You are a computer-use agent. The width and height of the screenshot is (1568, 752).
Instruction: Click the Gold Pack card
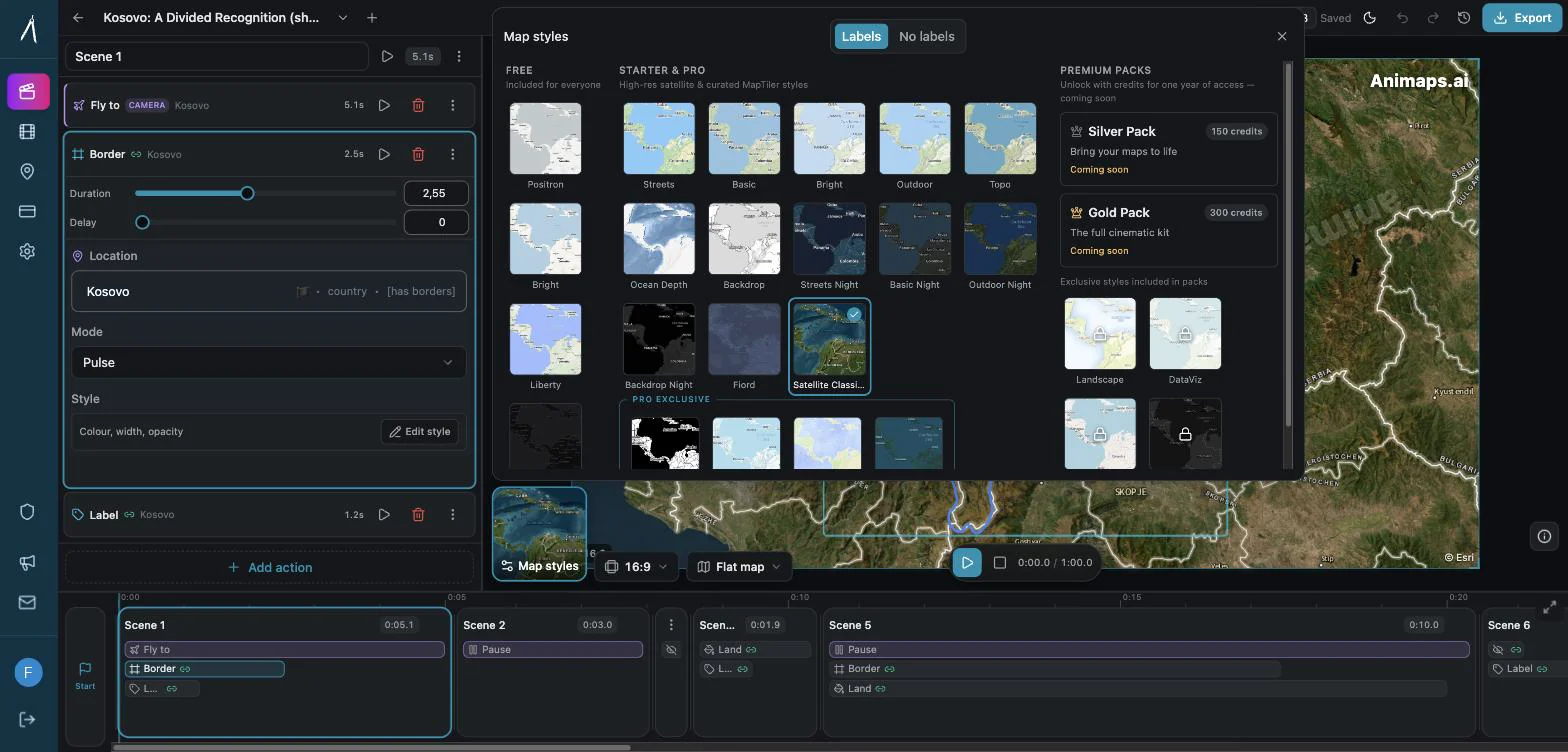pos(1168,230)
